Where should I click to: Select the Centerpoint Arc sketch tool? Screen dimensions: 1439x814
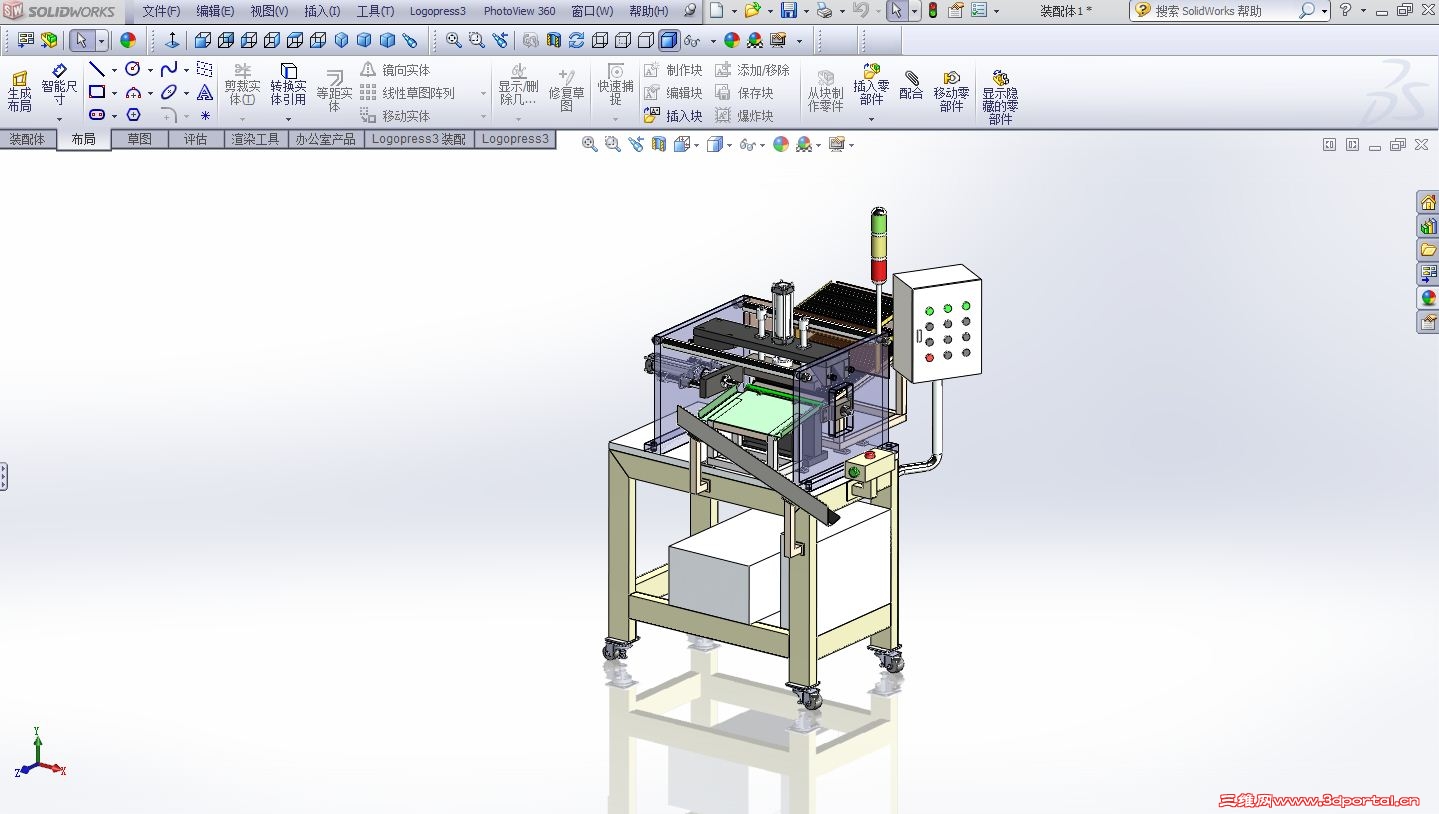[133, 92]
